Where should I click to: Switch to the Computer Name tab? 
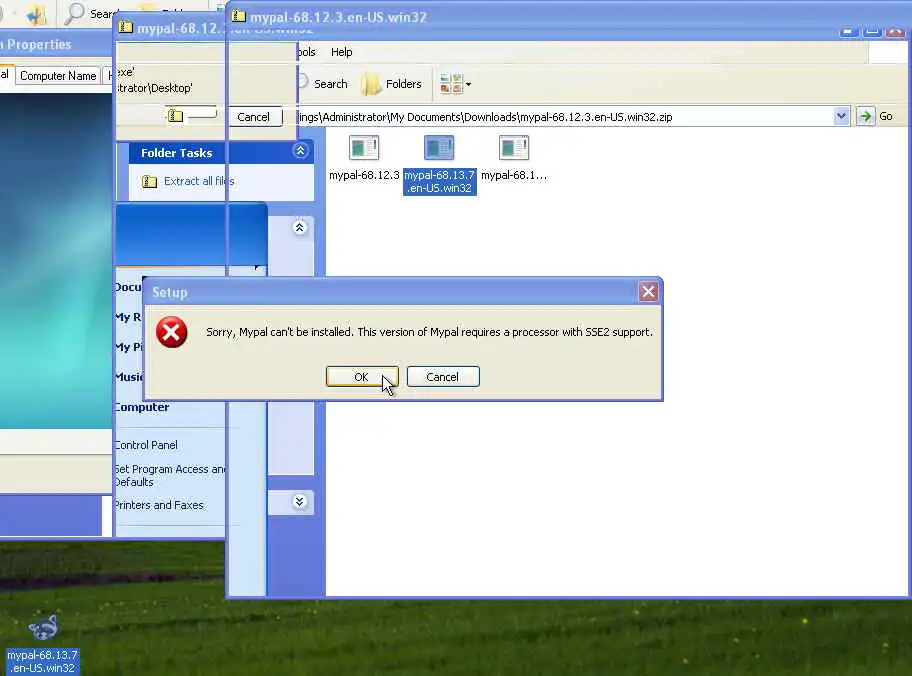58,76
